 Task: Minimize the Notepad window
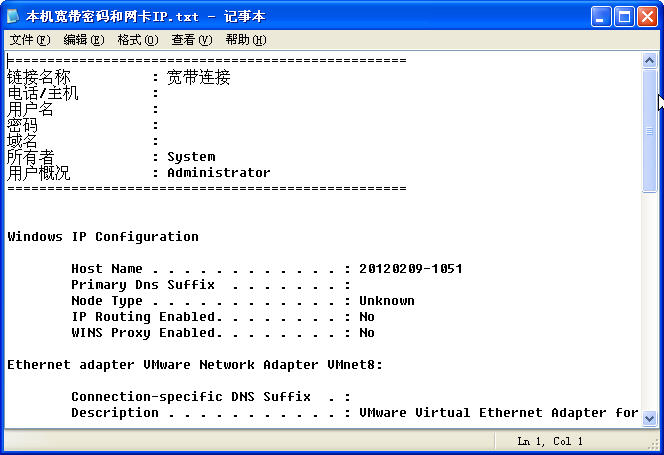pos(600,17)
